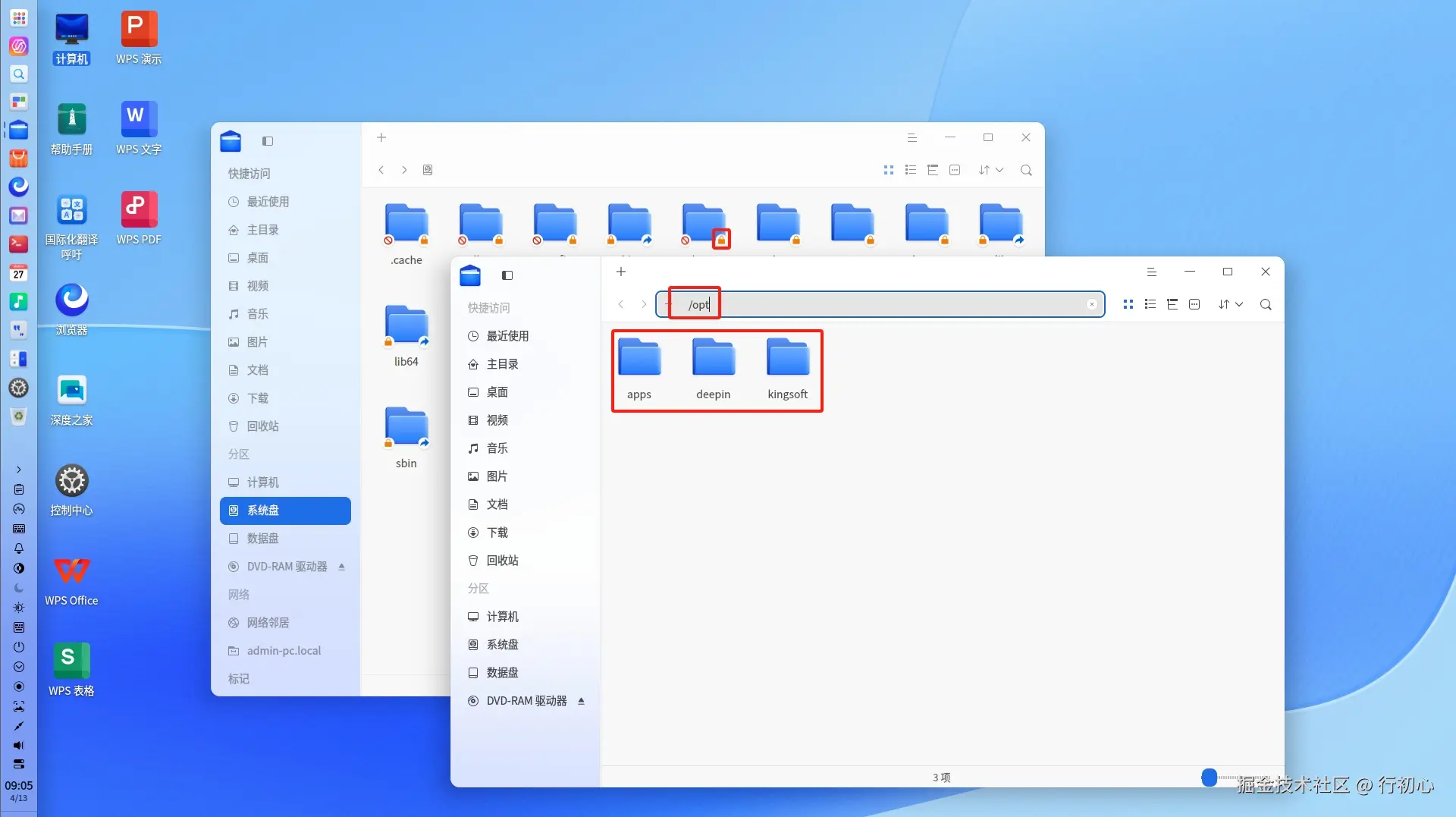Image resolution: width=1456 pixels, height=817 pixels.
Task: Select 系统盘 in back window sidebar
Action: click(285, 511)
